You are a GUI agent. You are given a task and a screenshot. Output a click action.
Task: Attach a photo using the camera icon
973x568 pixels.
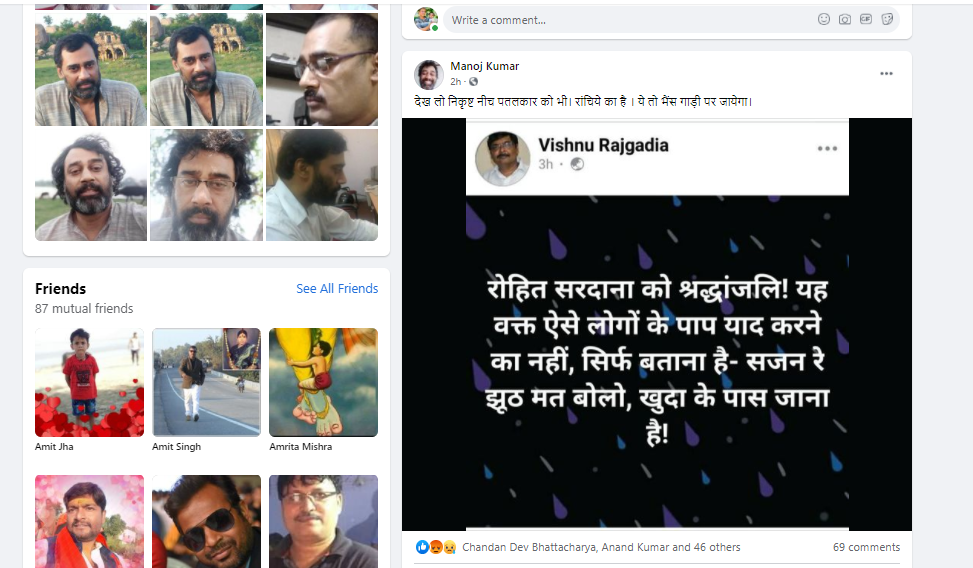coord(845,19)
